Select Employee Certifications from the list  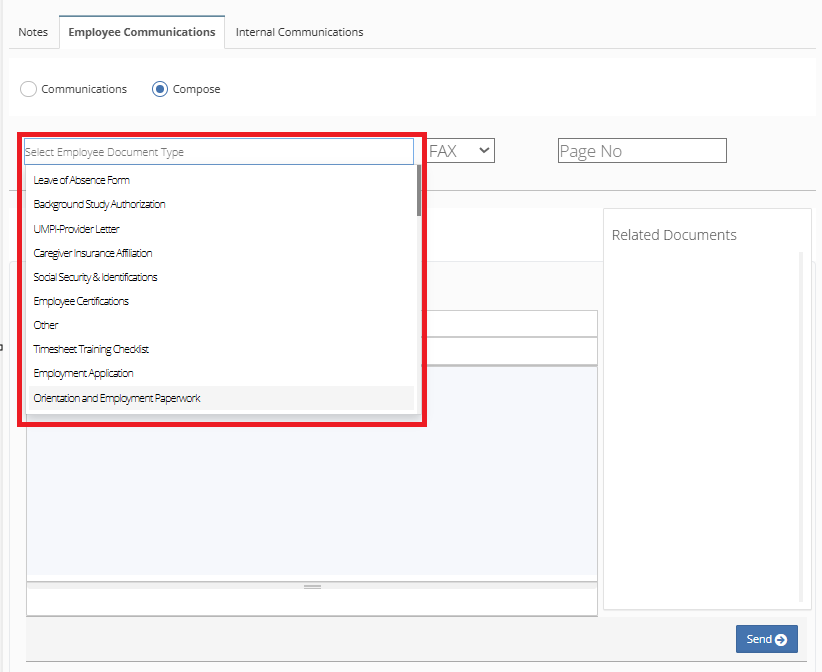[81, 301]
